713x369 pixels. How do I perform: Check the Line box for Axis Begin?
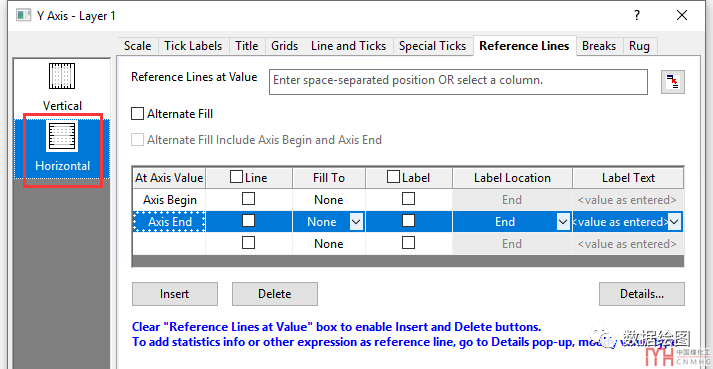click(248, 199)
